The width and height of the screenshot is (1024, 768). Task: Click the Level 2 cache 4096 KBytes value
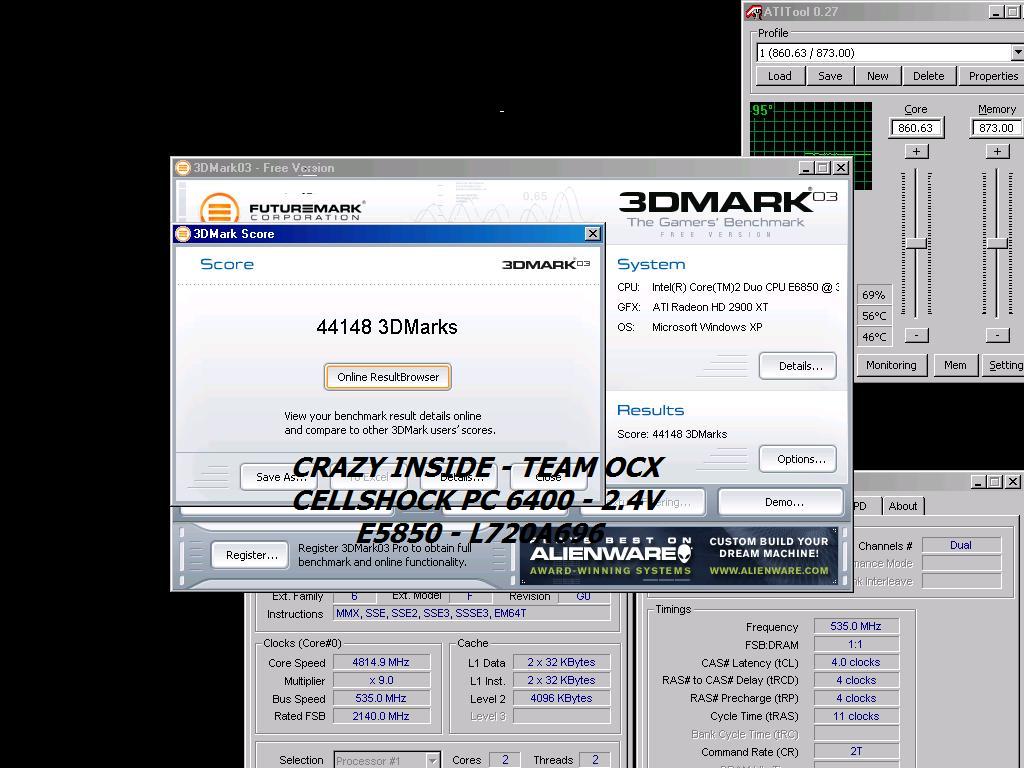(x=562, y=698)
